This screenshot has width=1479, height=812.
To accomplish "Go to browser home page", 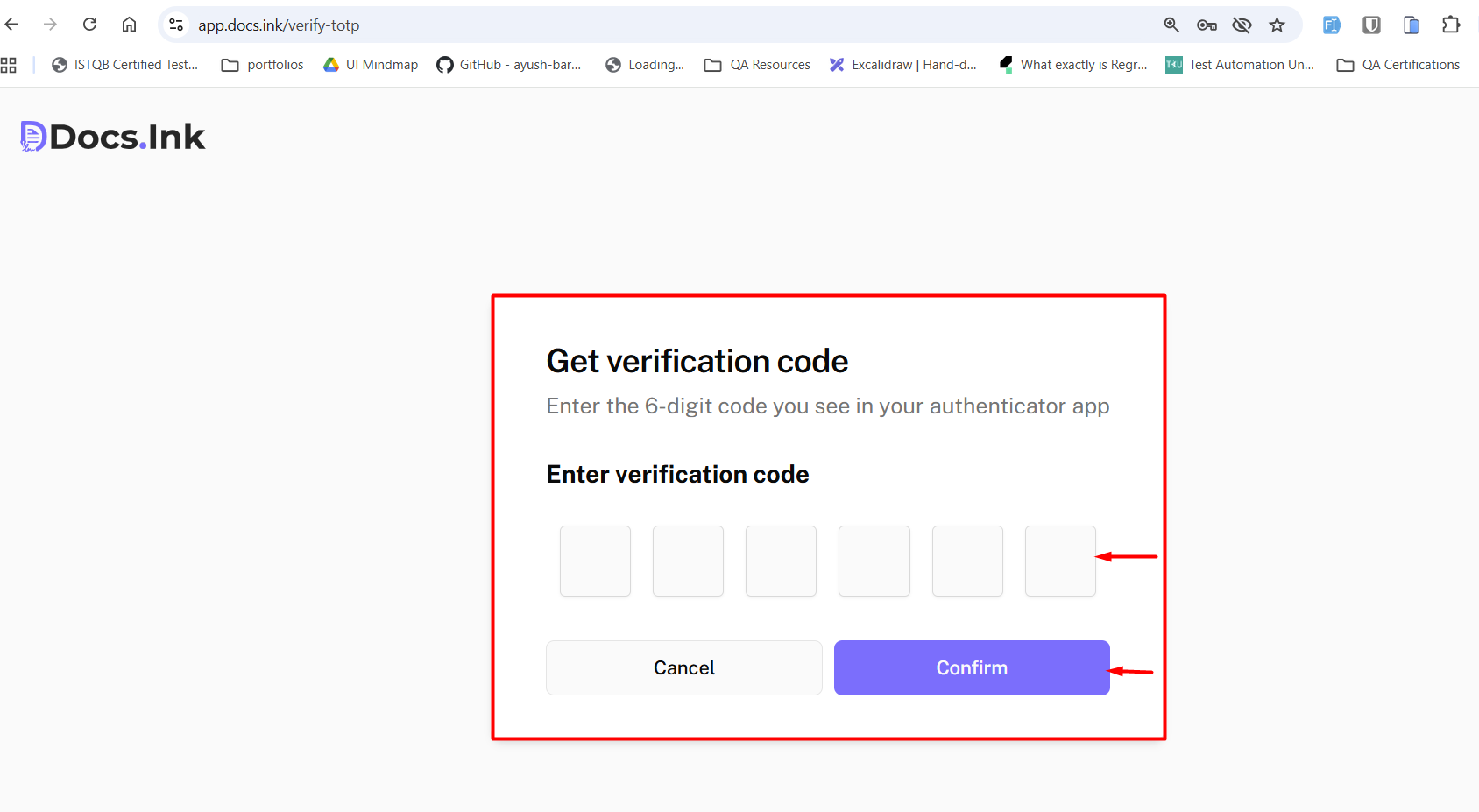I will [x=129, y=25].
